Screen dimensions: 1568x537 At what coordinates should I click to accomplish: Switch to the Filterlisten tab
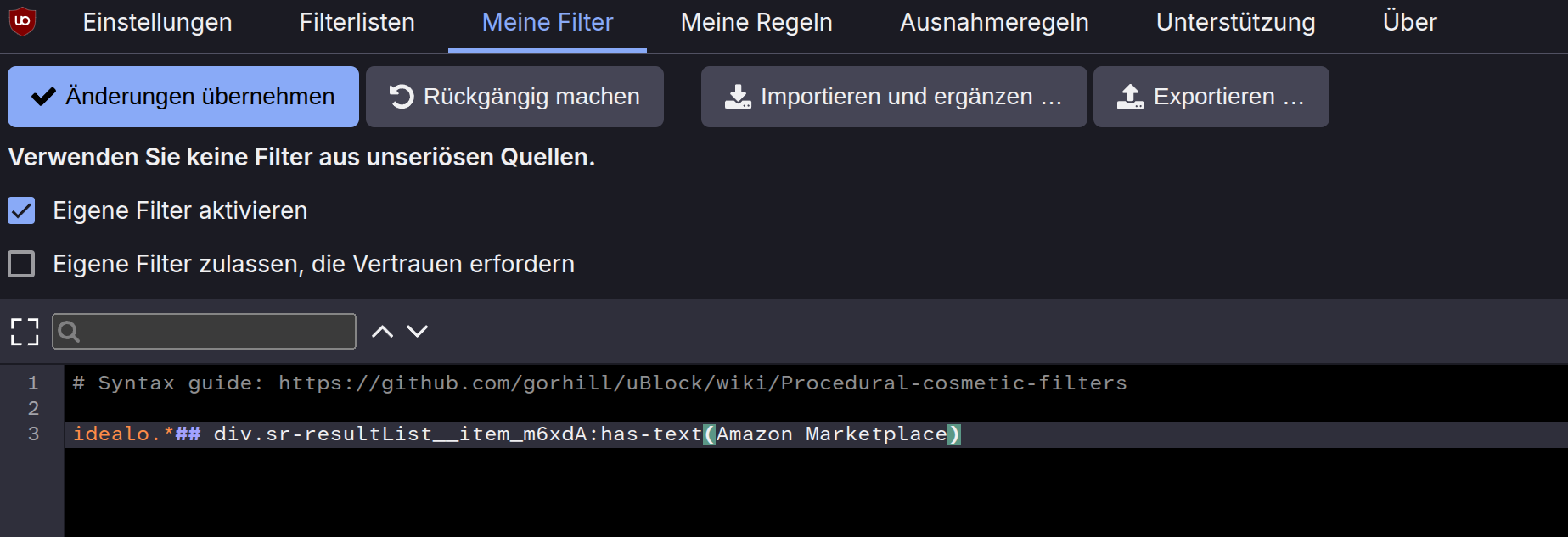357,23
